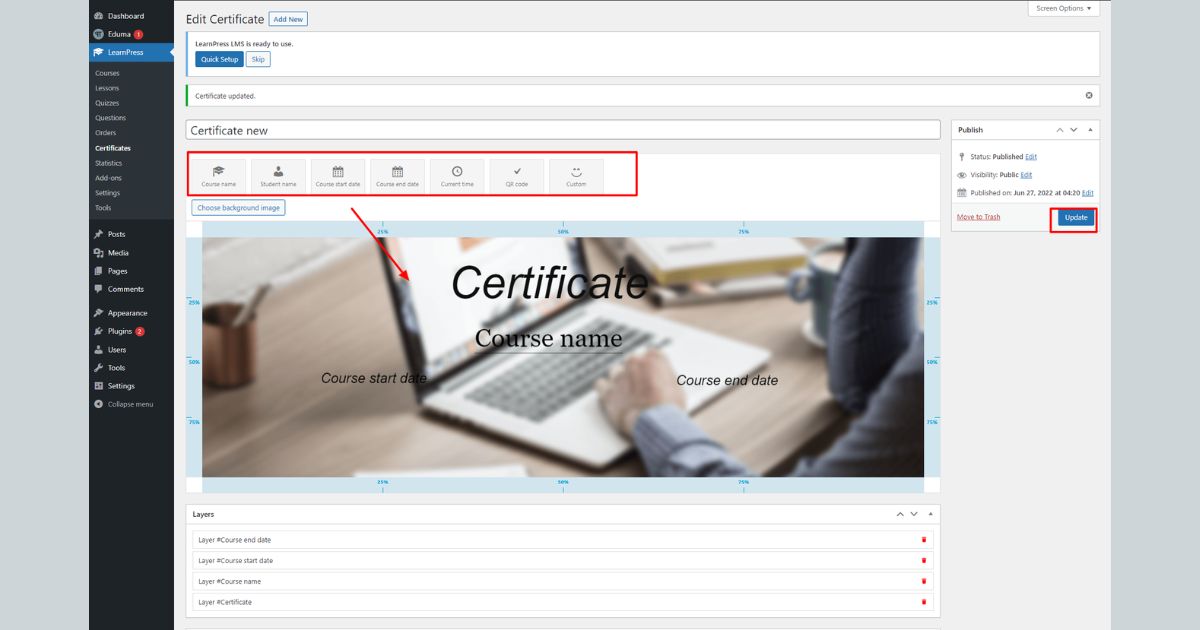
Task: Open Statistics submenu
Action: (108, 163)
